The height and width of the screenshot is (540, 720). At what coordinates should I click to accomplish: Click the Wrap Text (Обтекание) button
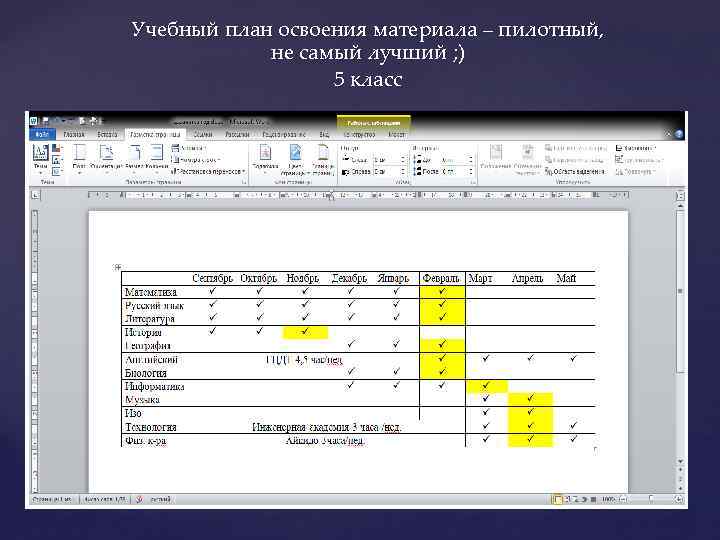[x=528, y=158]
